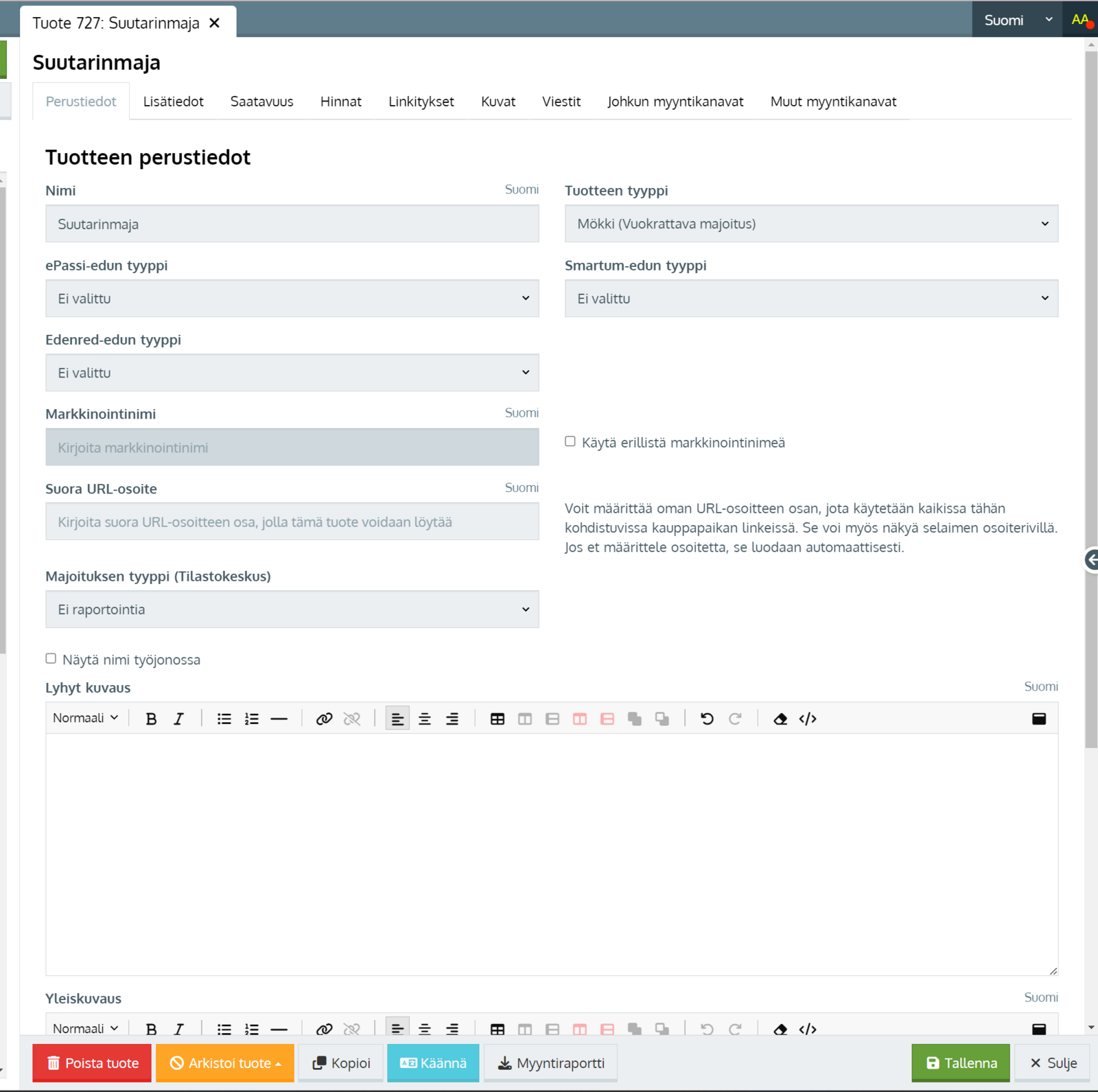Apply italic in Lyhyt kuvaus editor
Viewport: 1098px width, 1092px height.
tap(179, 719)
